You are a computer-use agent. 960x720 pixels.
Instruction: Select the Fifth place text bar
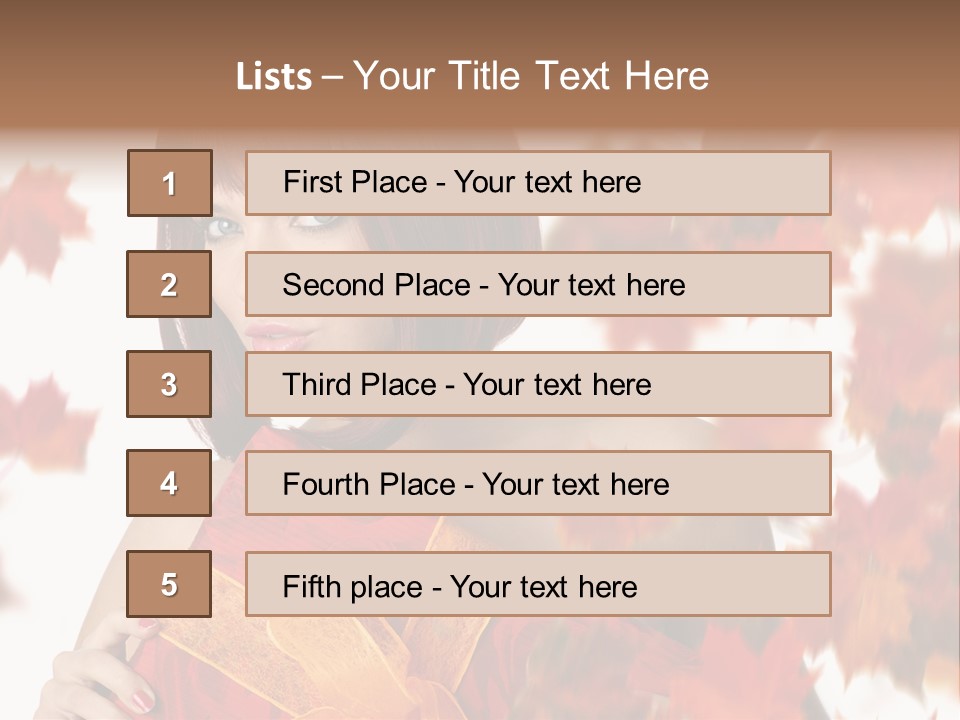tap(538, 584)
